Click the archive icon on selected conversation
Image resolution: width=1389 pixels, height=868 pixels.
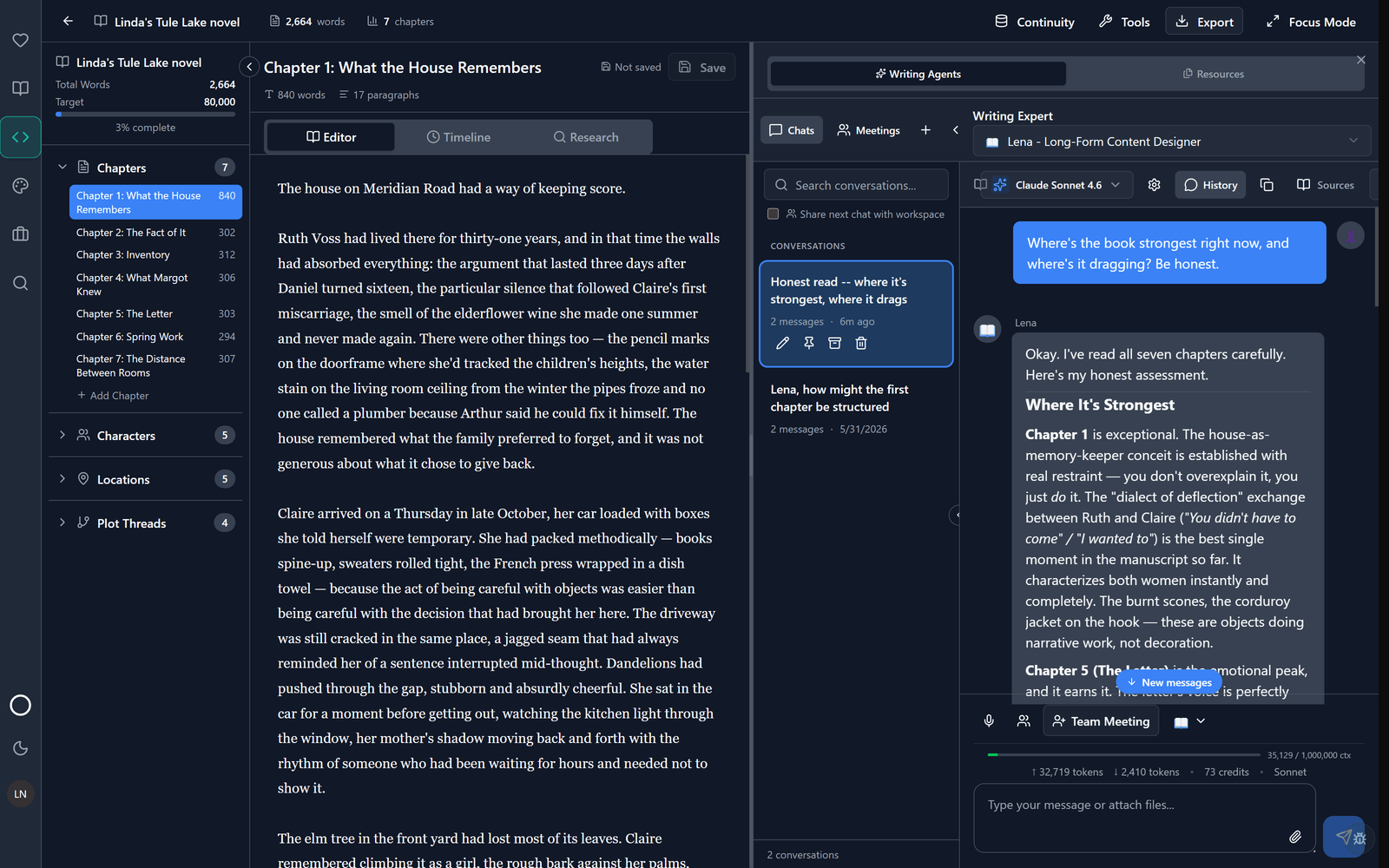tap(834, 343)
